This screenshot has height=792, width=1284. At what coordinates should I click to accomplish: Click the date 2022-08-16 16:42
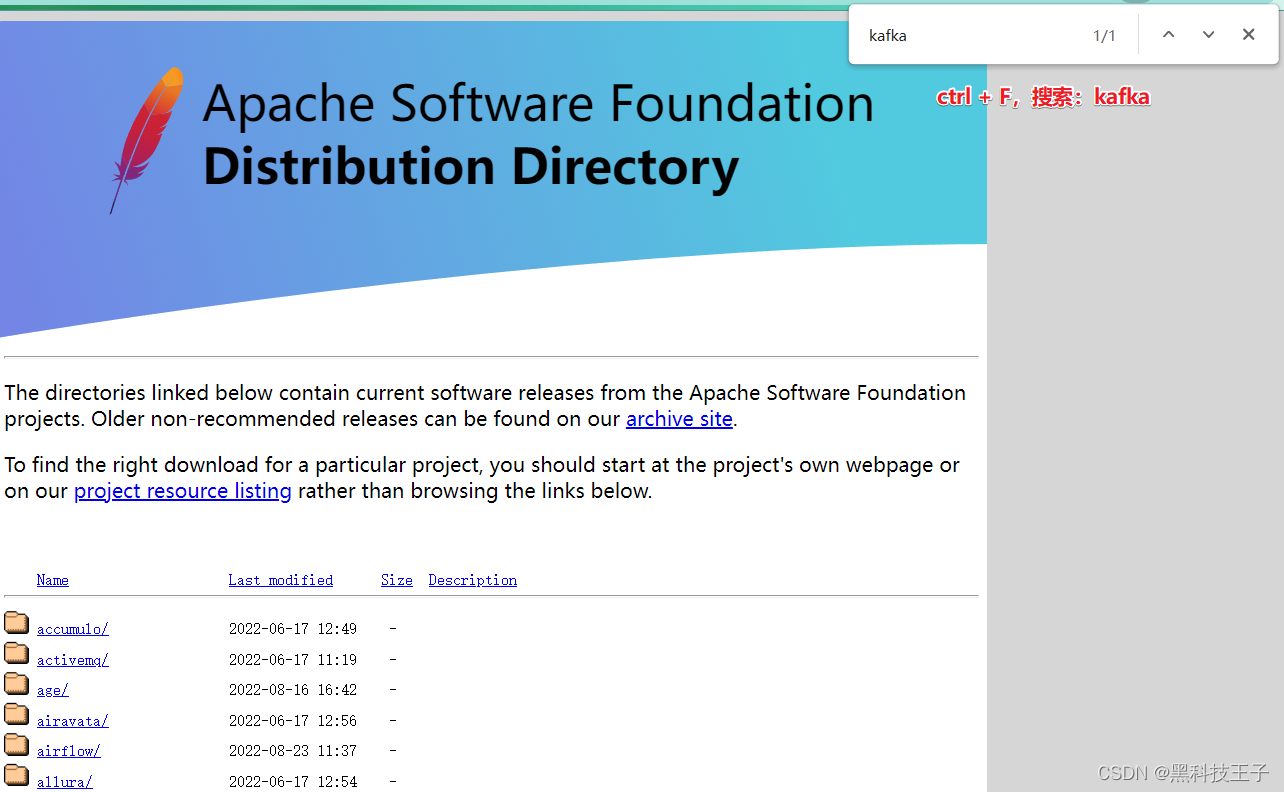point(293,690)
